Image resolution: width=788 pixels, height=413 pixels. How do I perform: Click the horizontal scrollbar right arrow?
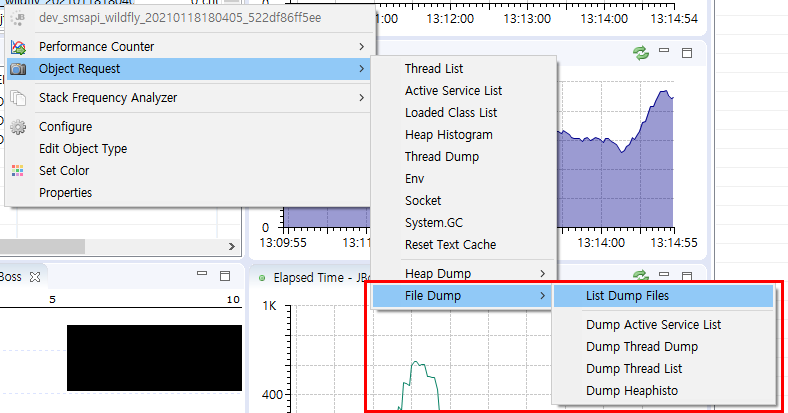pos(231,247)
